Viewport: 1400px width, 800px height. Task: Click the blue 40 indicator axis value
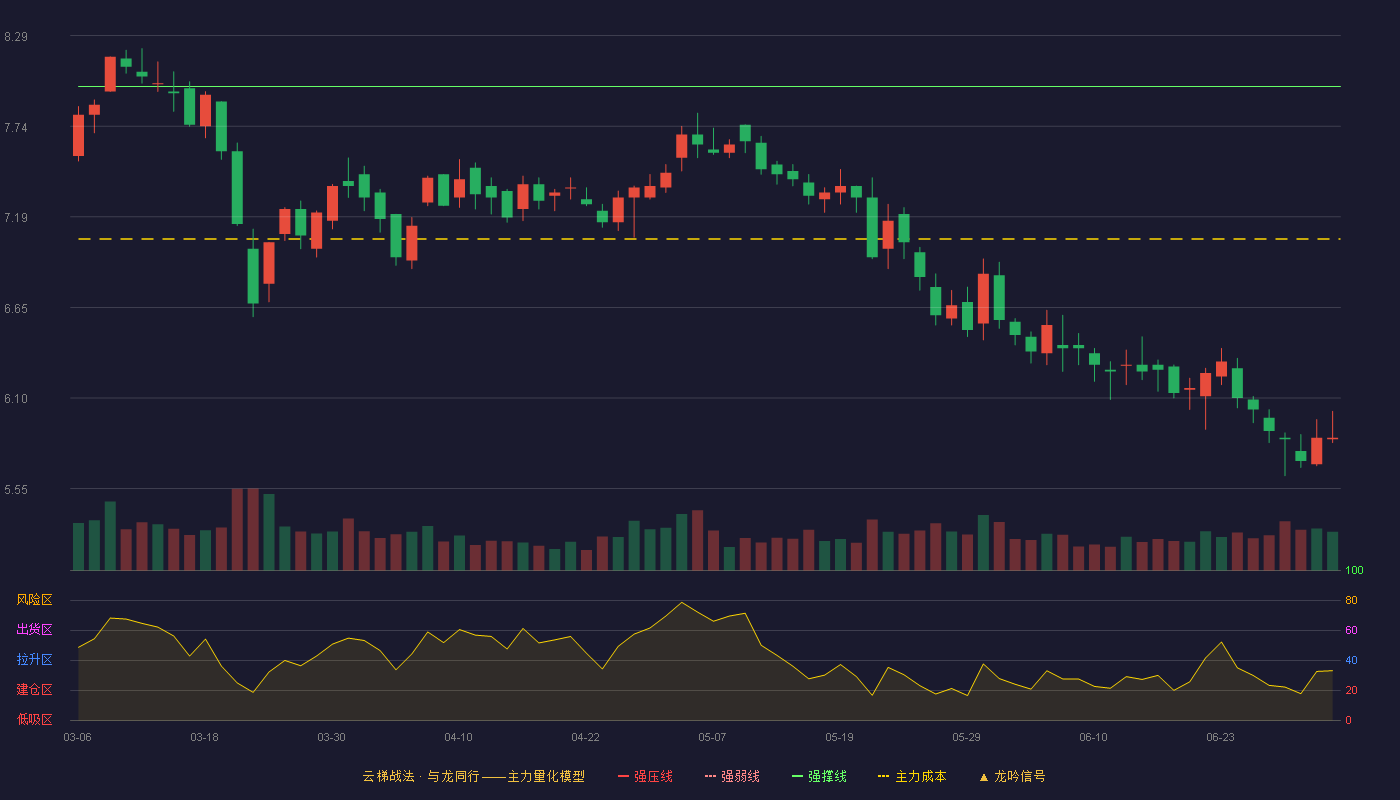pos(1351,660)
